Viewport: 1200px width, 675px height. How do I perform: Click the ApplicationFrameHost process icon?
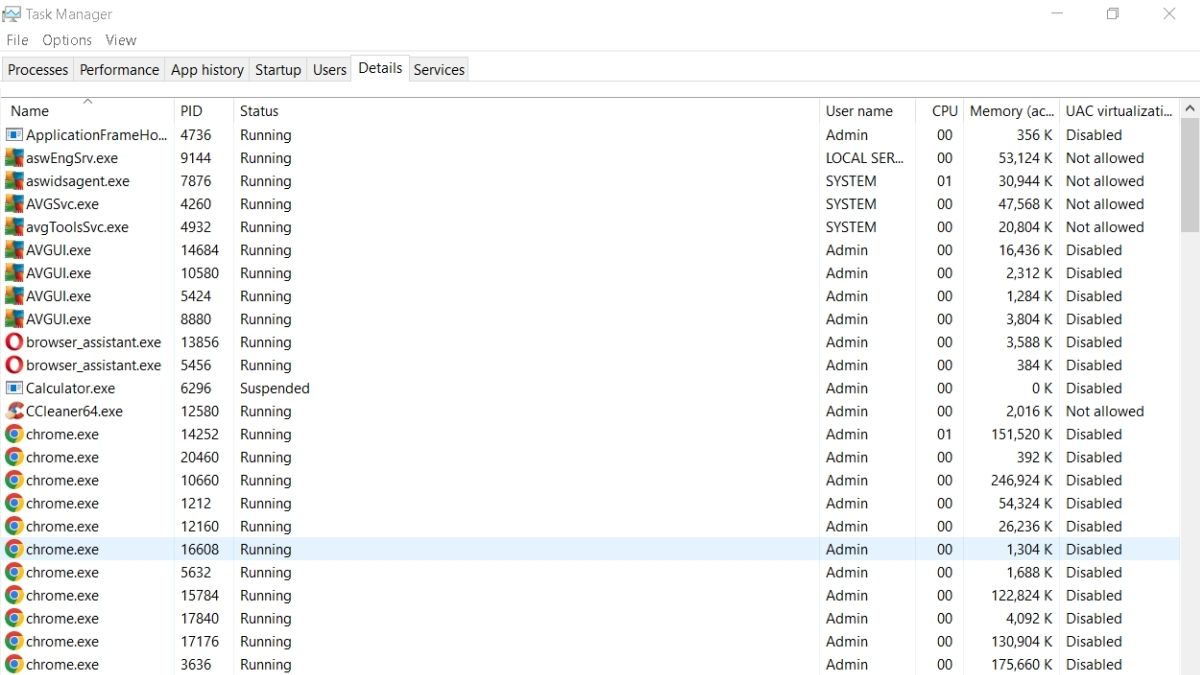[x=12, y=135]
